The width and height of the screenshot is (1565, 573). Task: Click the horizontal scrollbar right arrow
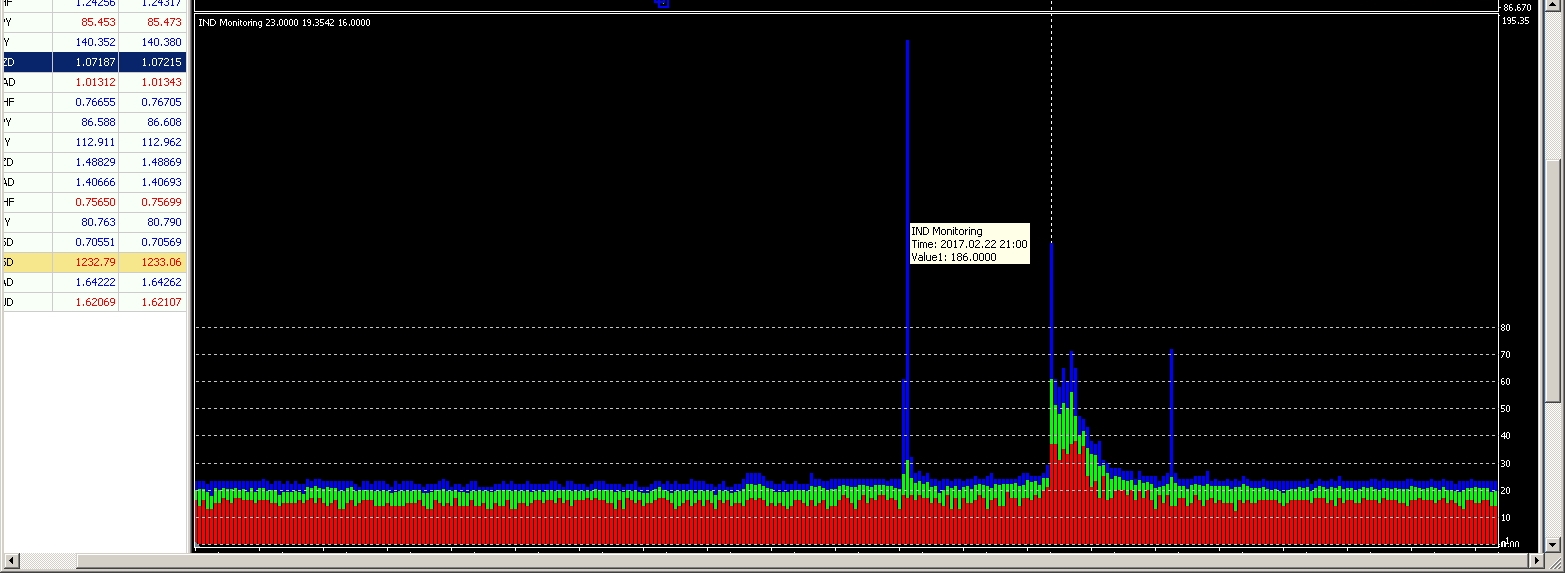point(1535,561)
